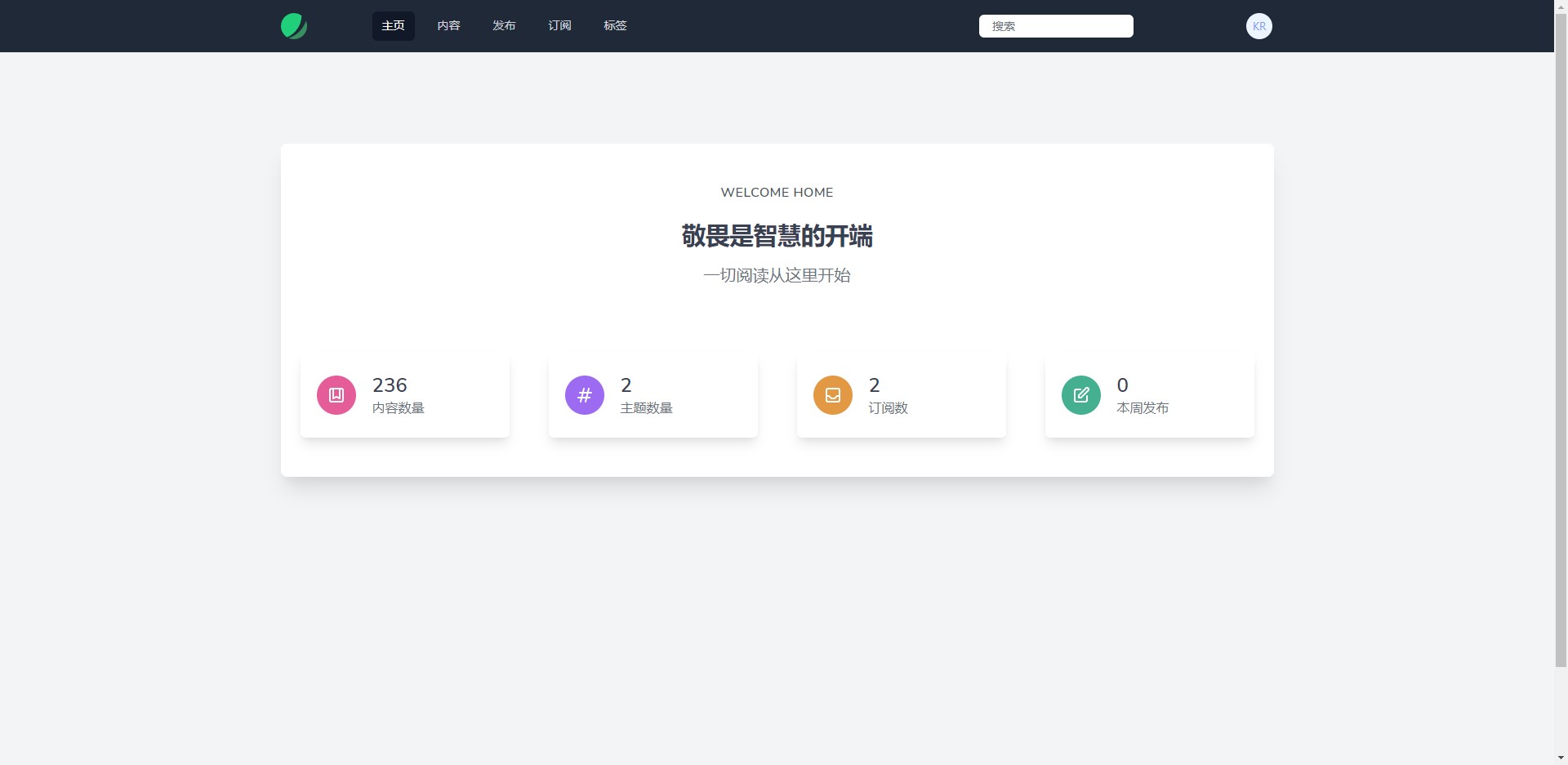1568x765 pixels.
Task: Click the 236 content count value
Action: [x=390, y=385]
